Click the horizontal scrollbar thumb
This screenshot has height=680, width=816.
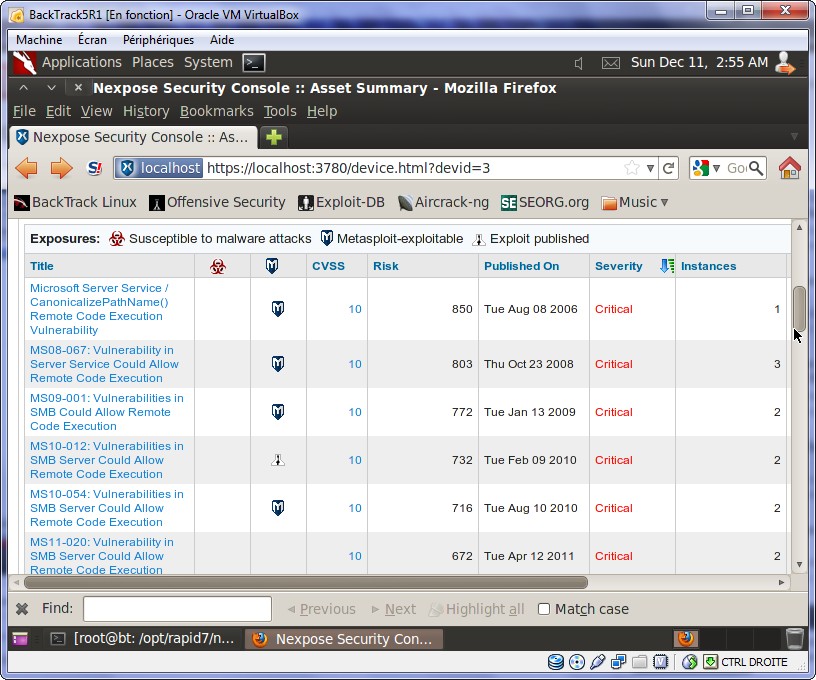pos(306,582)
